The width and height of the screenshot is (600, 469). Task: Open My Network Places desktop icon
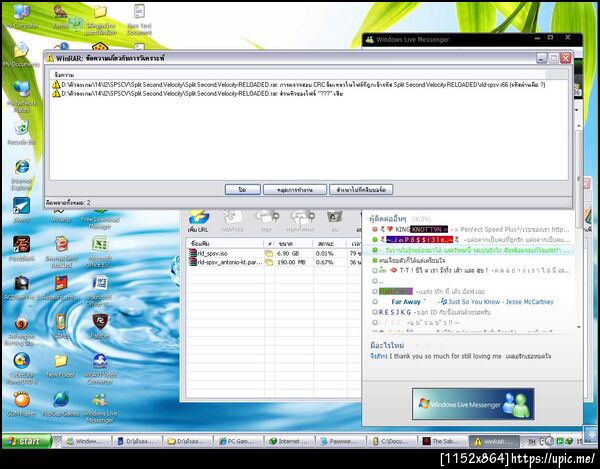click(21, 96)
